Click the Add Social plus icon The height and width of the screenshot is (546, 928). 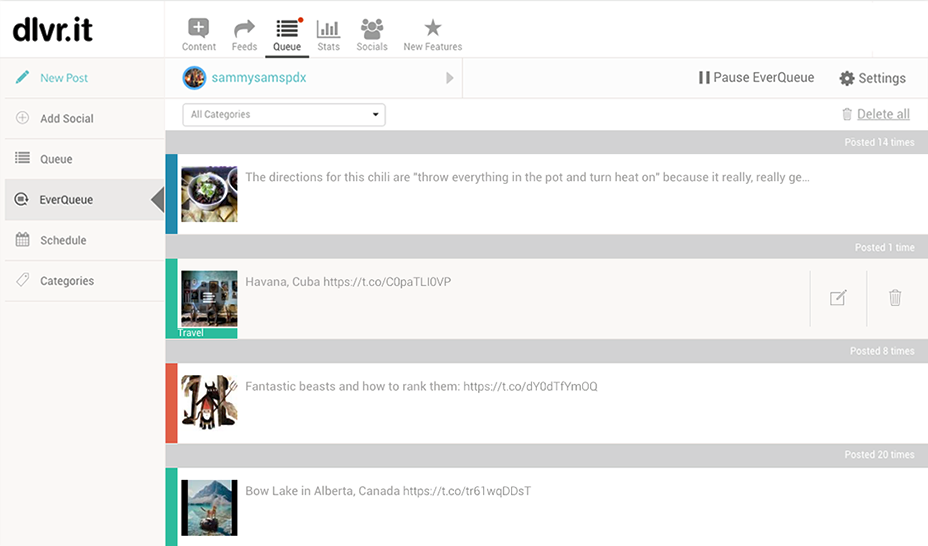coord(22,118)
